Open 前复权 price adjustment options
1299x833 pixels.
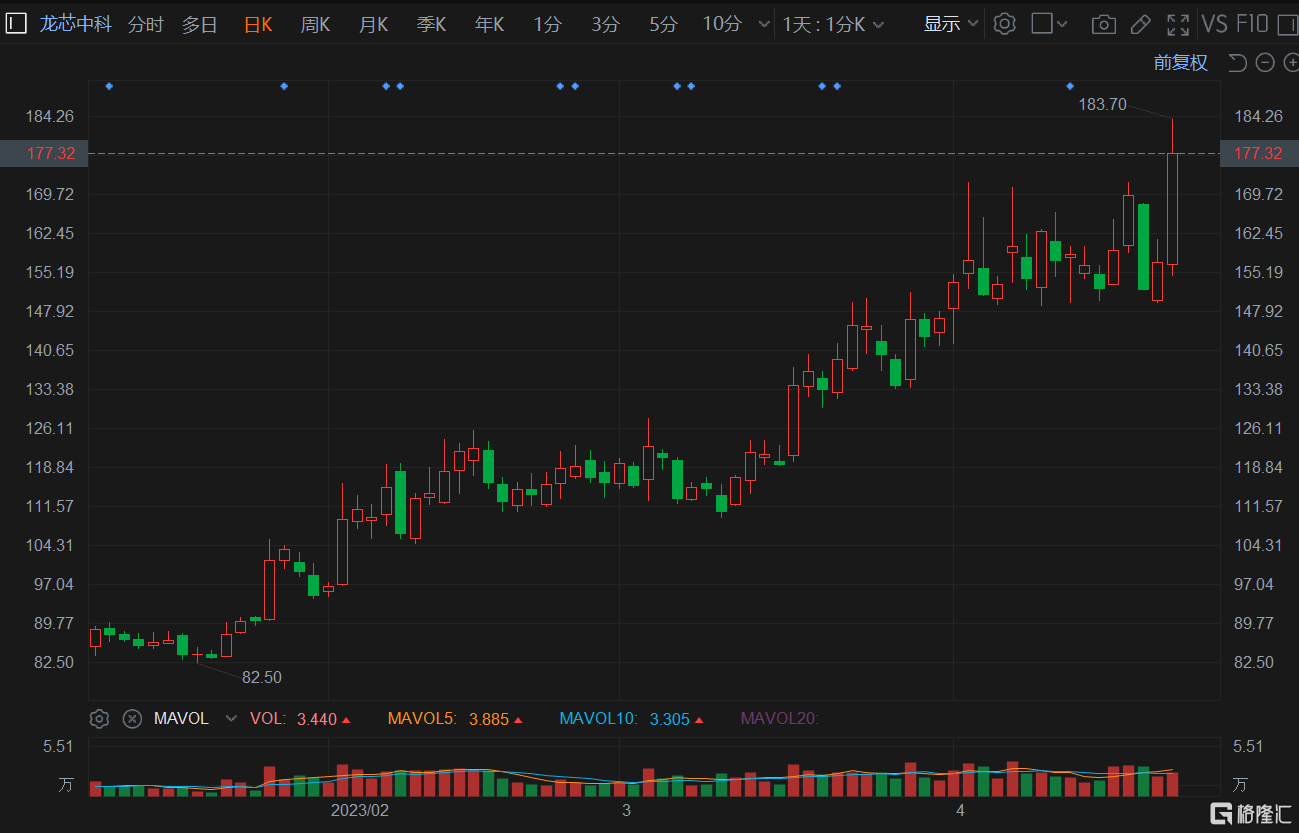(x=1181, y=63)
